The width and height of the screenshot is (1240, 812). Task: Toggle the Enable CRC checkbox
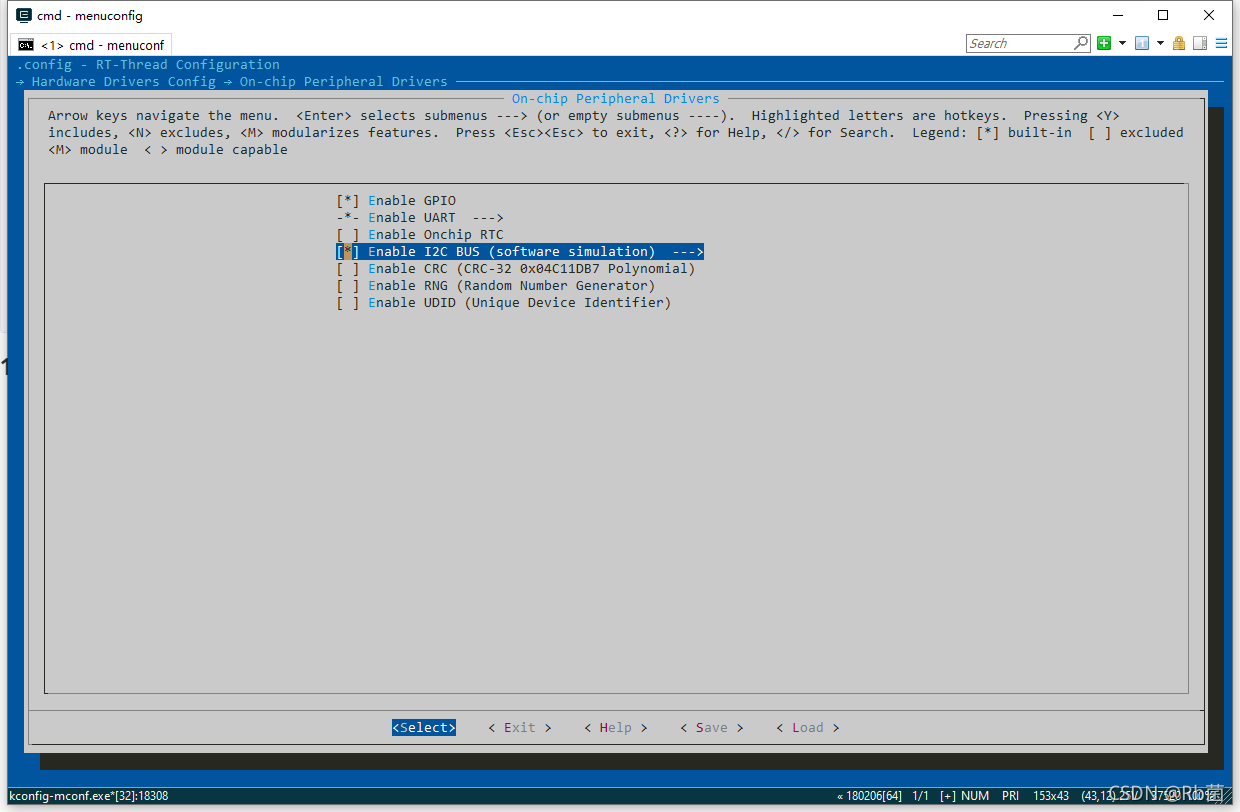tap(348, 268)
